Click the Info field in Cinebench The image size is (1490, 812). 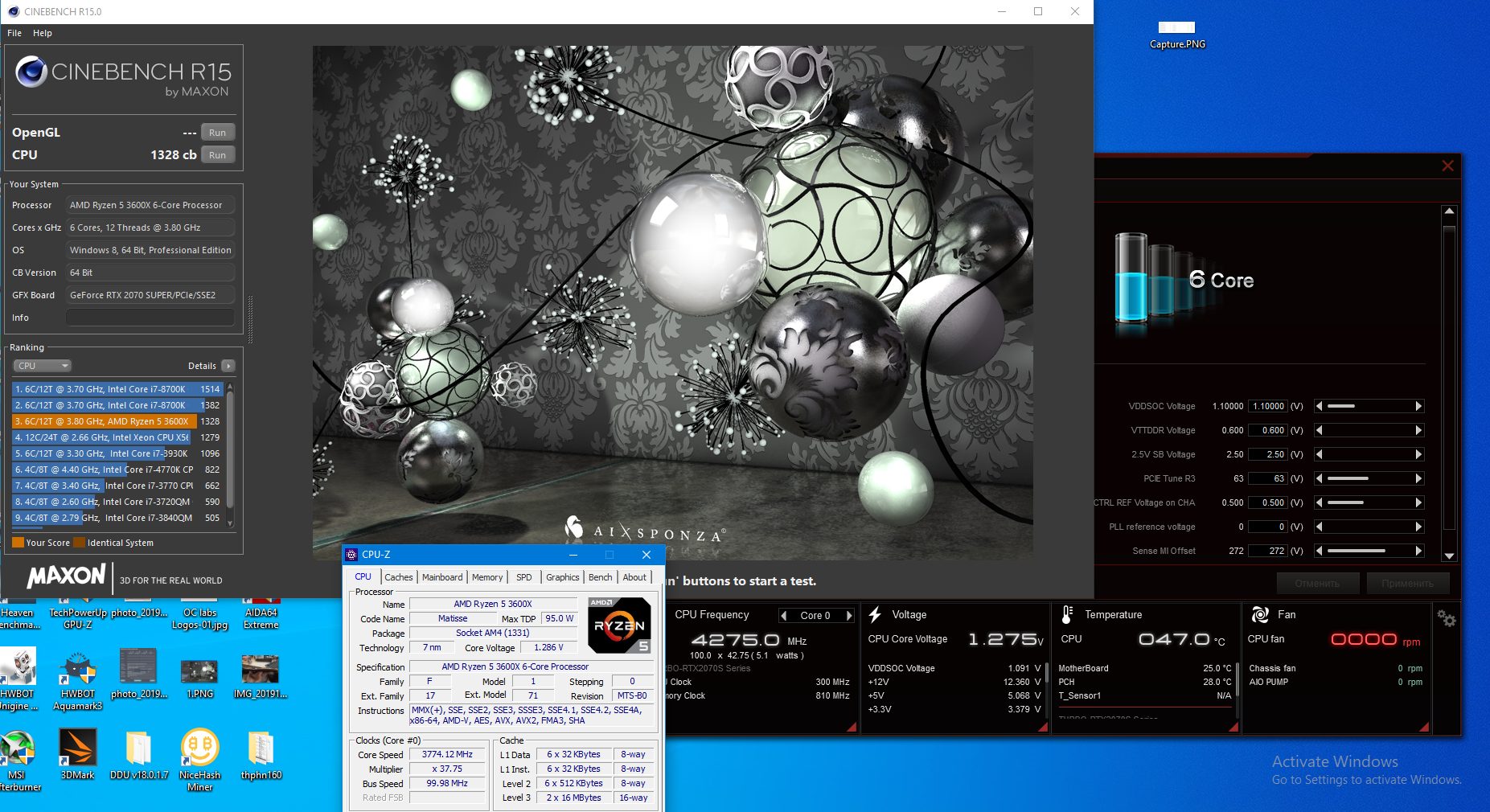pyautogui.click(x=150, y=318)
